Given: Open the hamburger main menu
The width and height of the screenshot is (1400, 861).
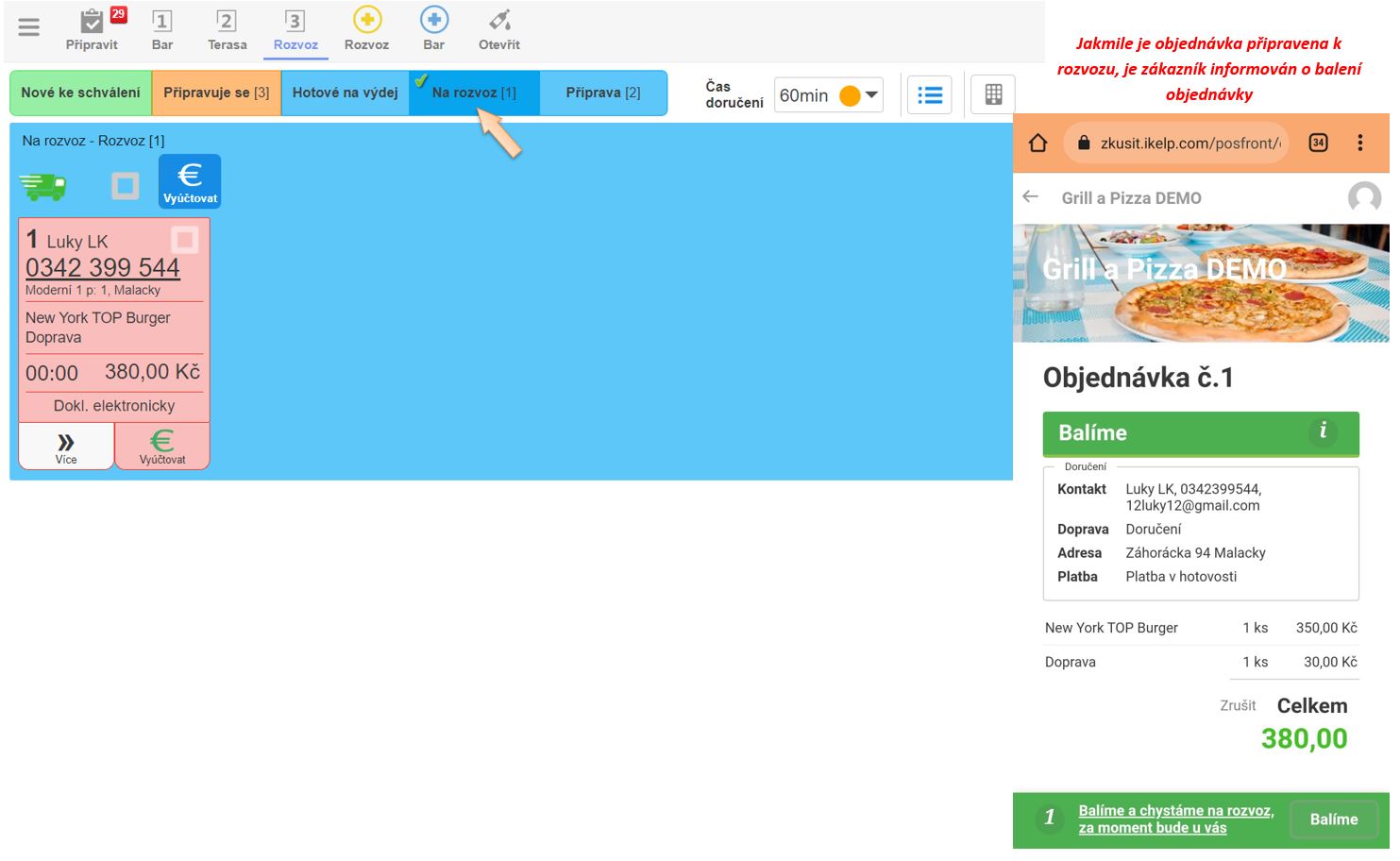Looking at the screenshot, I should click(29, 27).
